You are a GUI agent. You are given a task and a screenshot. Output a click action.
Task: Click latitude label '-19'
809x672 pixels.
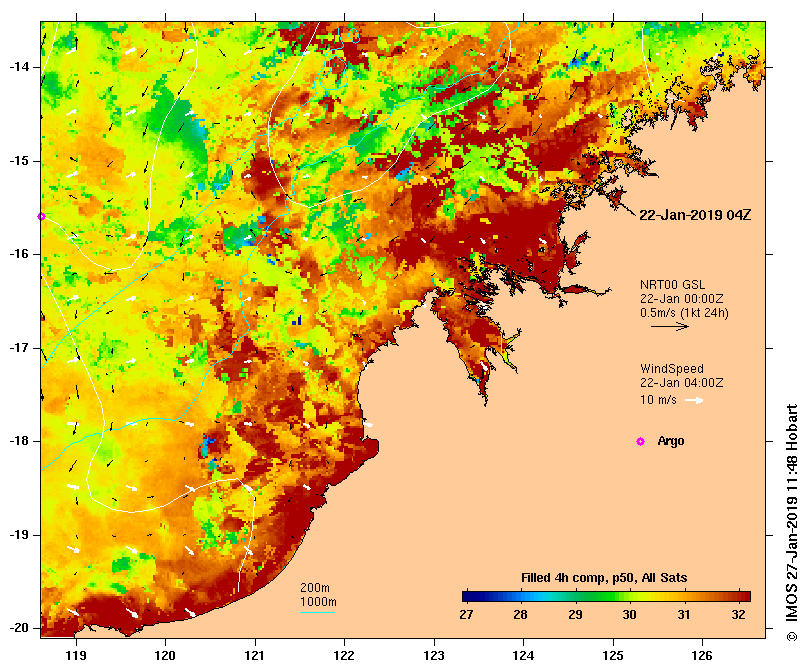tap(19, 535)
